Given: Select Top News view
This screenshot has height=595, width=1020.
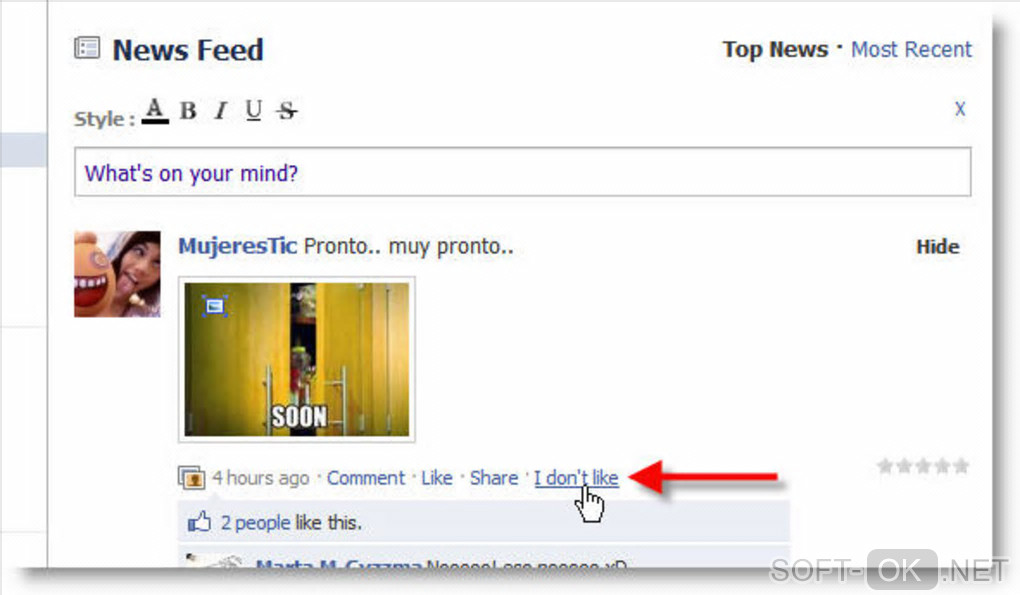Looking at the screenshot, I should click(x=775, y=49).
